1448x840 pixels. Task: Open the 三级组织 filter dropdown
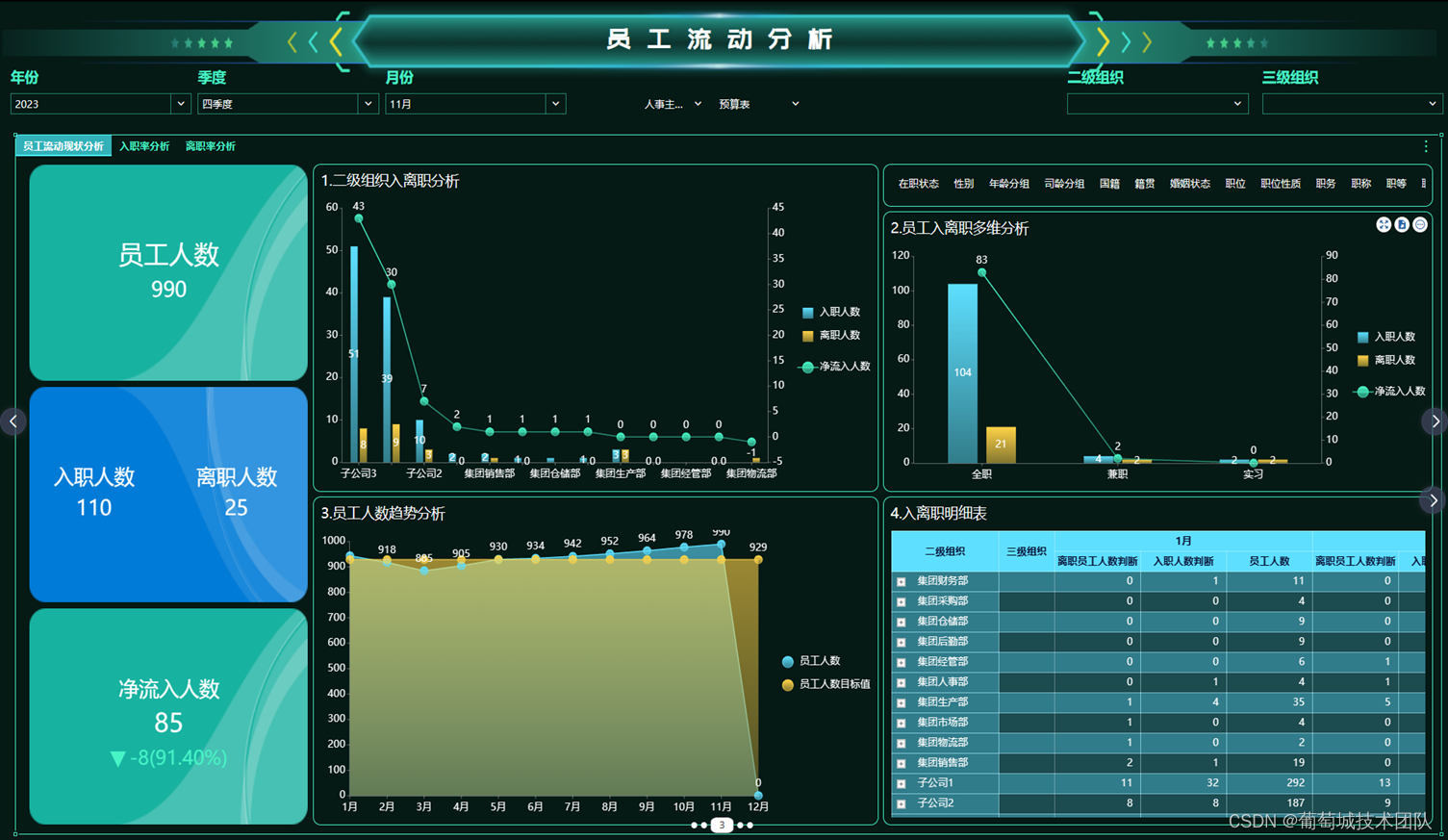click(x=1352, y=104)
